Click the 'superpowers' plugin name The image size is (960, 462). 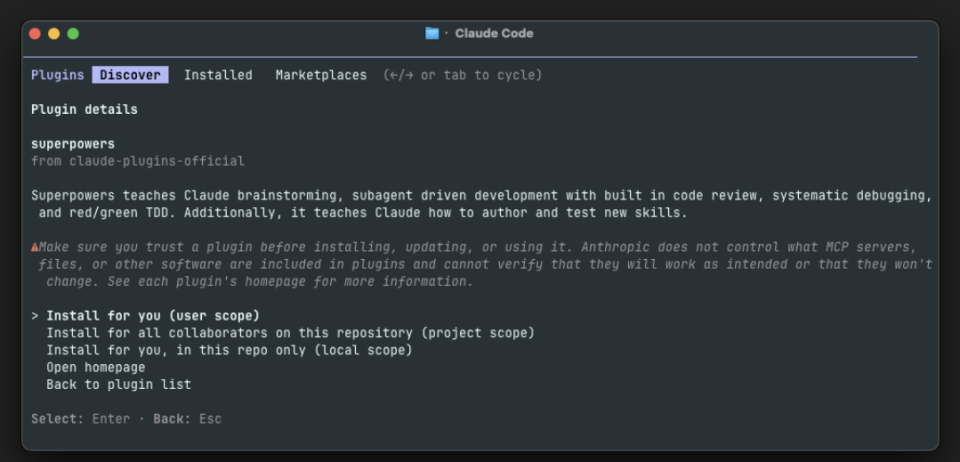coord(73,144)
